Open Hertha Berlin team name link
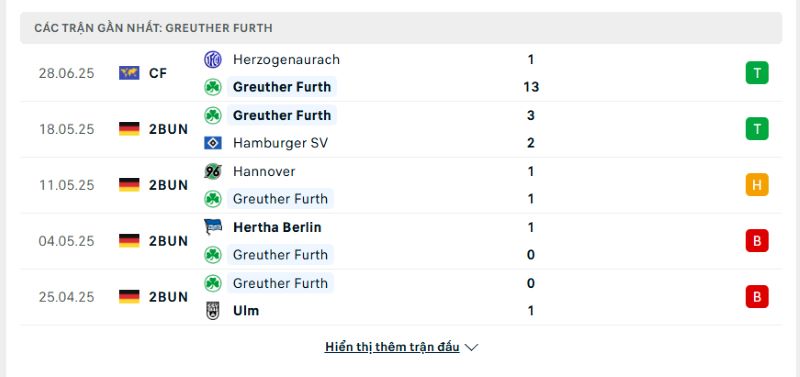 [x=277, y=227]
